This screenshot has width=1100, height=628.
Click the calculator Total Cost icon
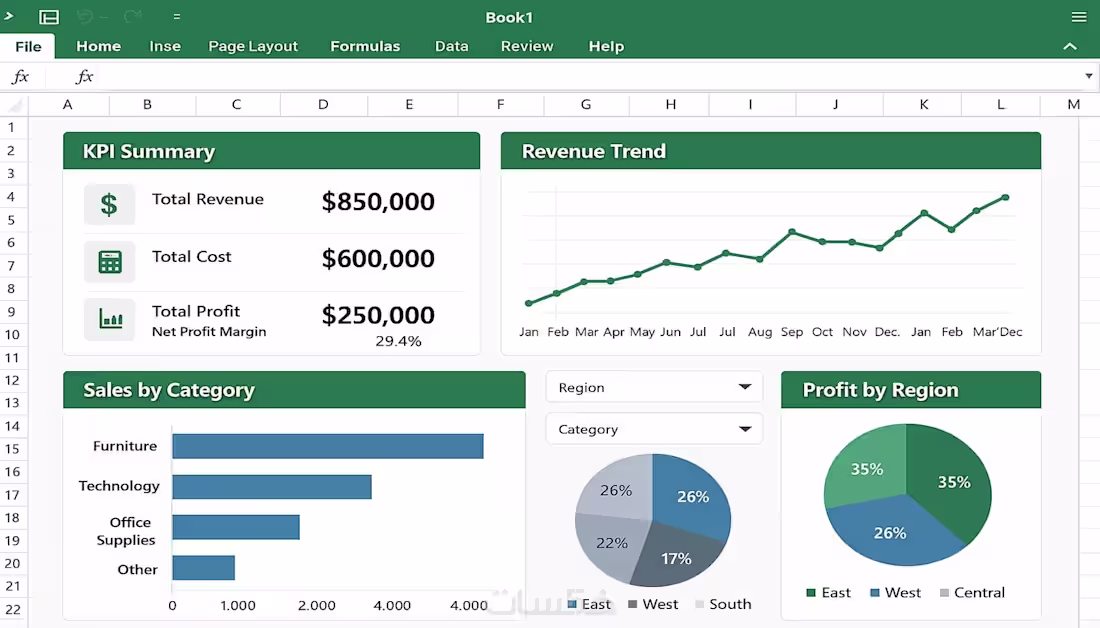[109, 262]
